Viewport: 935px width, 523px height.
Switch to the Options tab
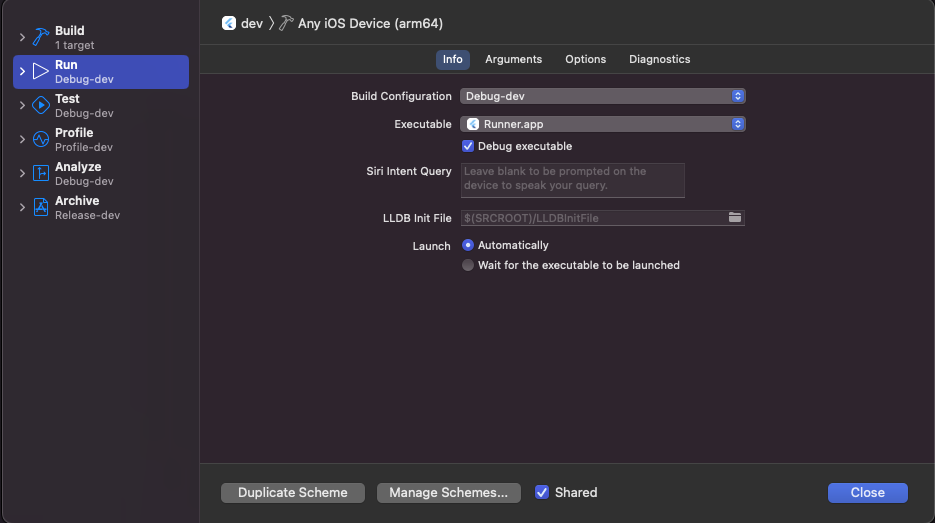586,59
